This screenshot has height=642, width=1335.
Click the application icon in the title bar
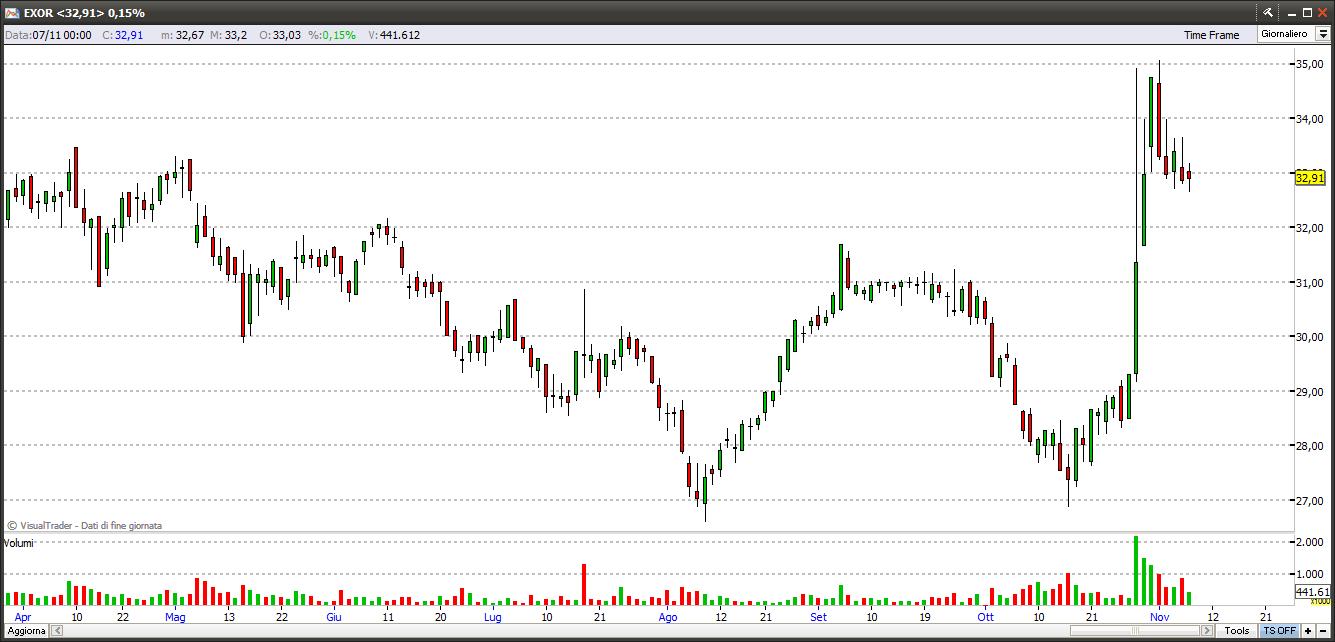(x=12, y=13)
